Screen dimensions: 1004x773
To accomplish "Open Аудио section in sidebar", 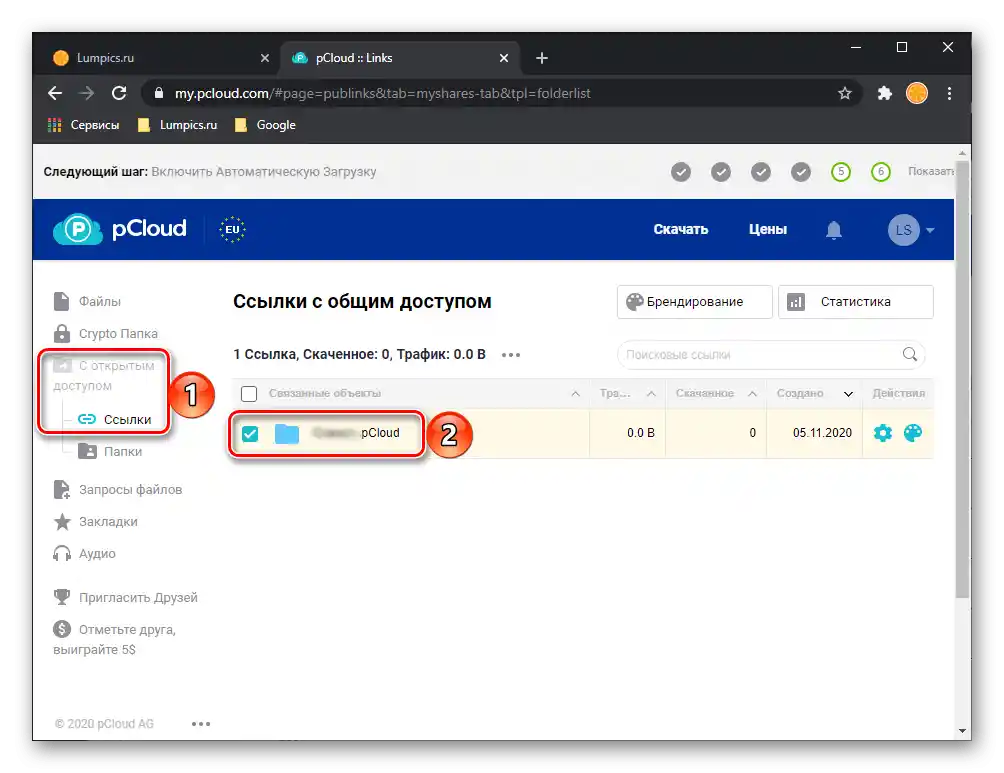I will click(x=85, y=553).
